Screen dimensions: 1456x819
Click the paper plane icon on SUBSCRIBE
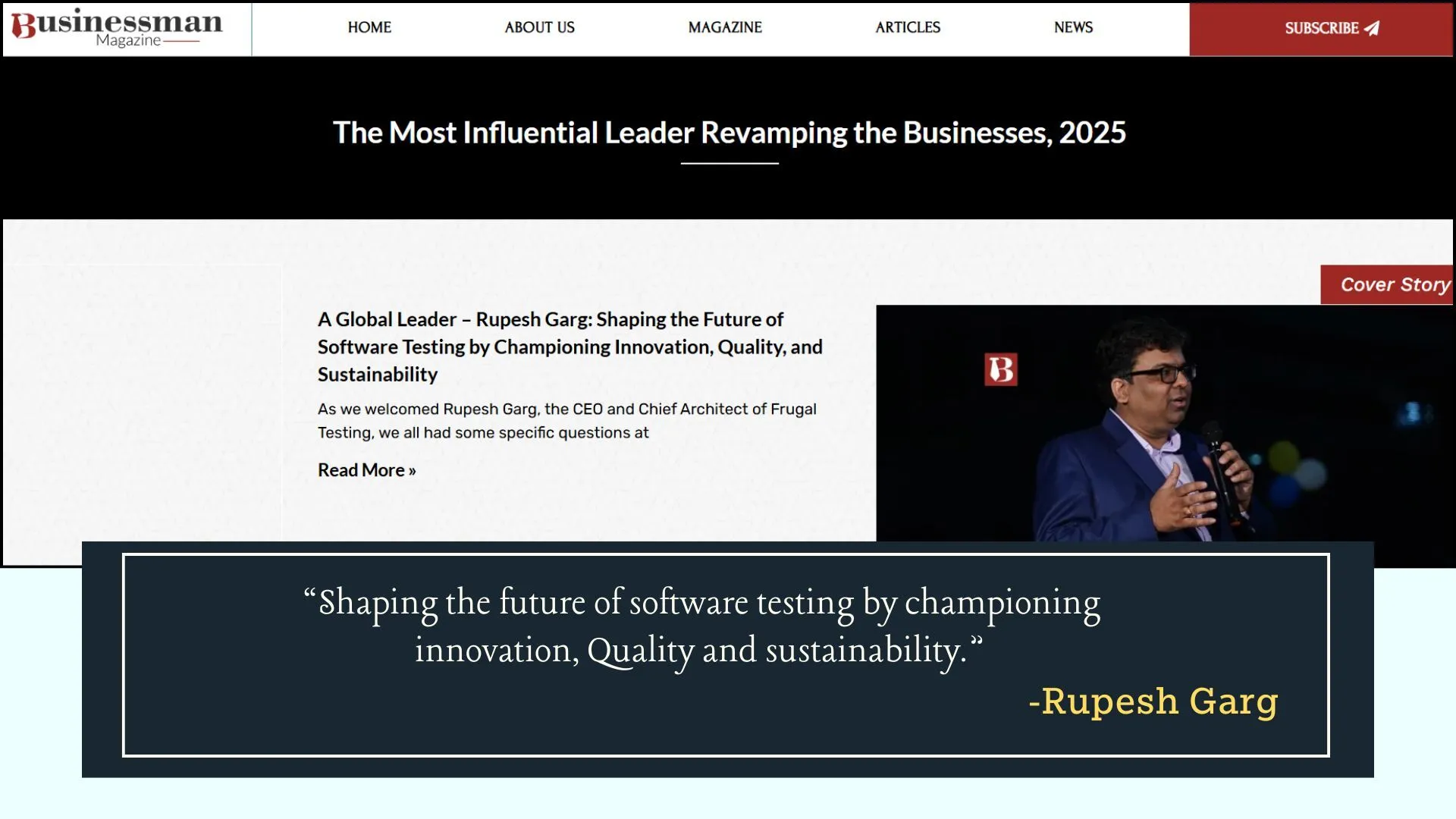pyautogui.click(x=1372, y=28)
